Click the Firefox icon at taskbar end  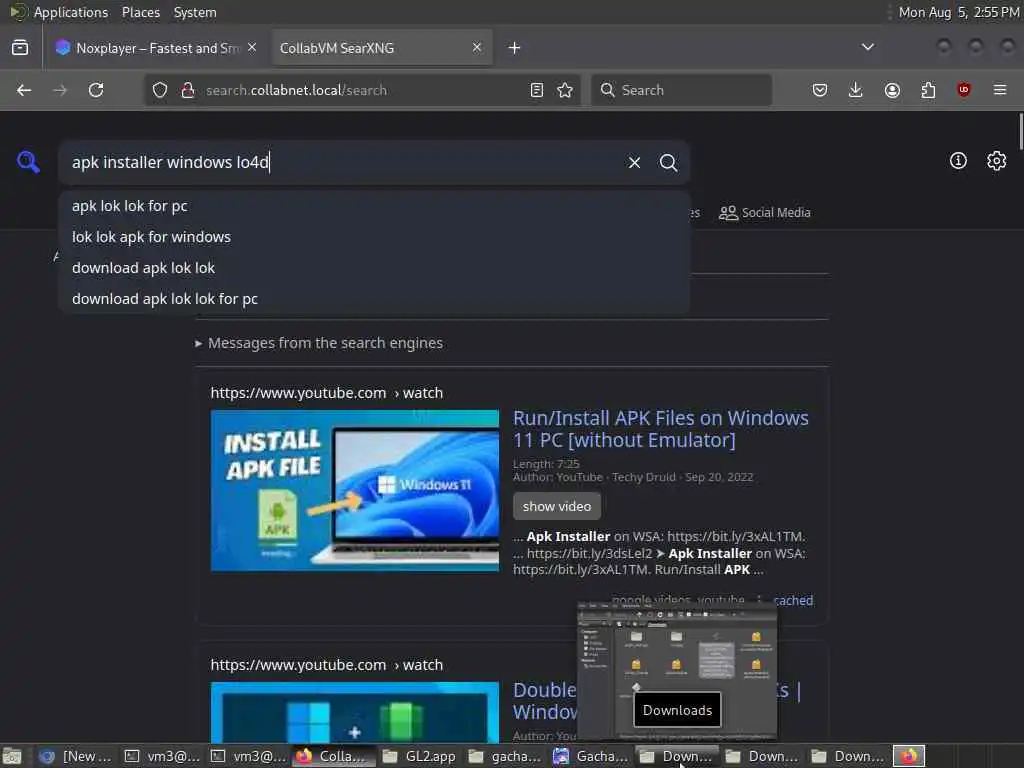(909, 756)
